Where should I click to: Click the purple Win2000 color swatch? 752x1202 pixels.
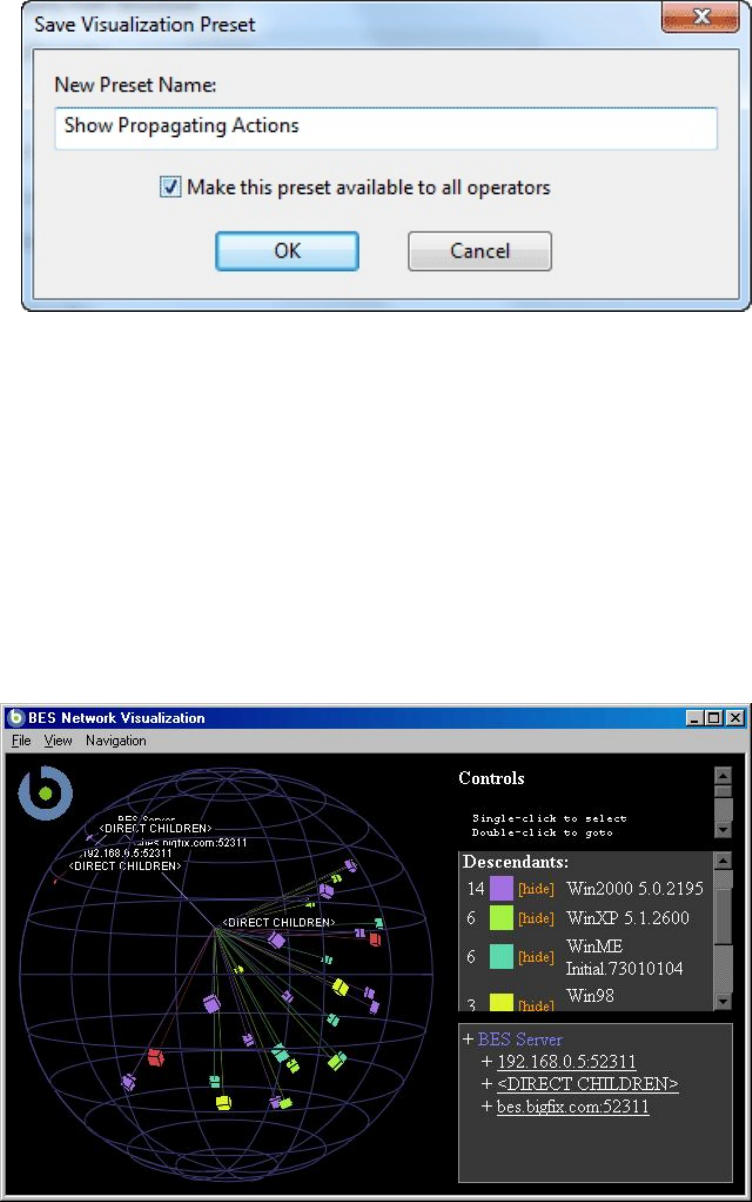501,888
